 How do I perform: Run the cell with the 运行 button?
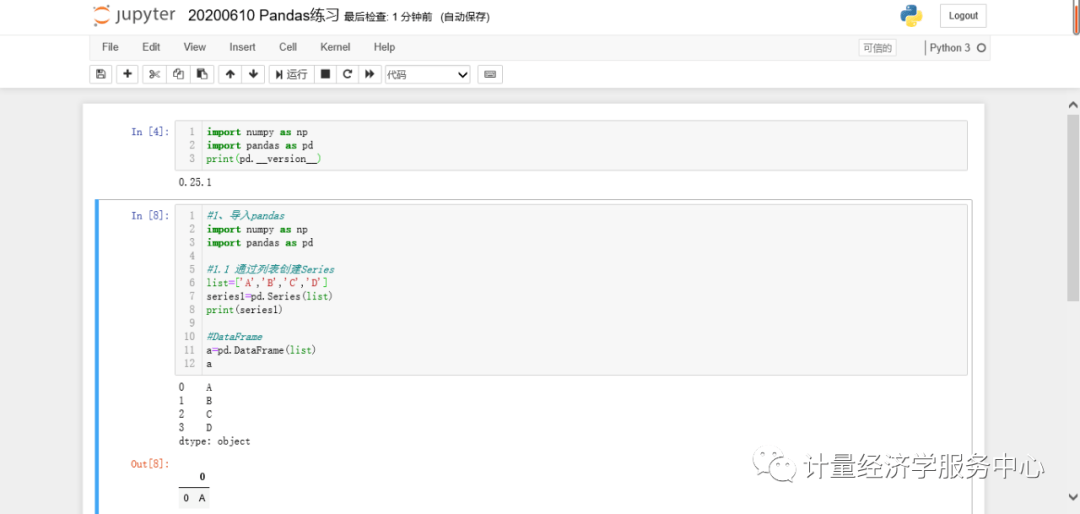tap(291, 74)
